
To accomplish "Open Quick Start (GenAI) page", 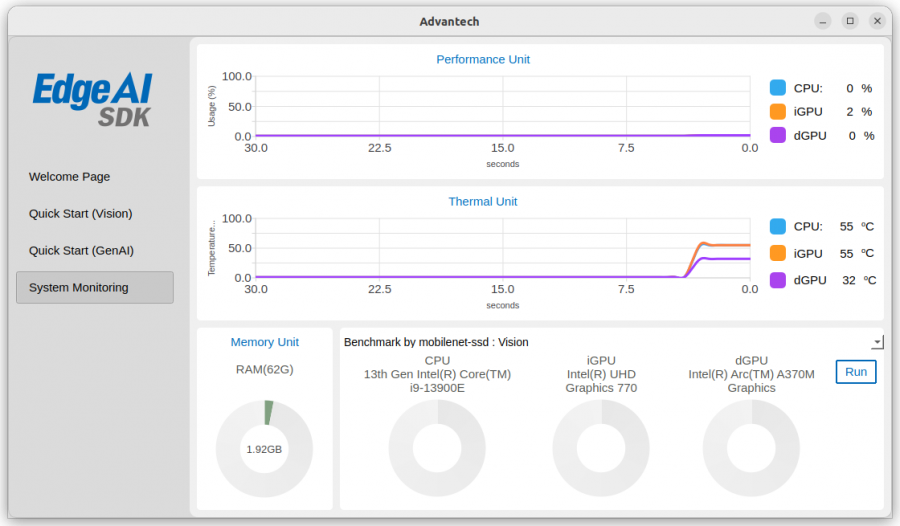I will 81,250.
